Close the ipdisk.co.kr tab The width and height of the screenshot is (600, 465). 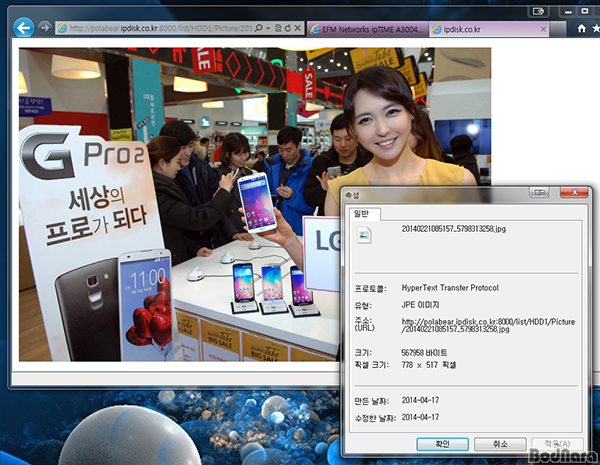(543, 29)
